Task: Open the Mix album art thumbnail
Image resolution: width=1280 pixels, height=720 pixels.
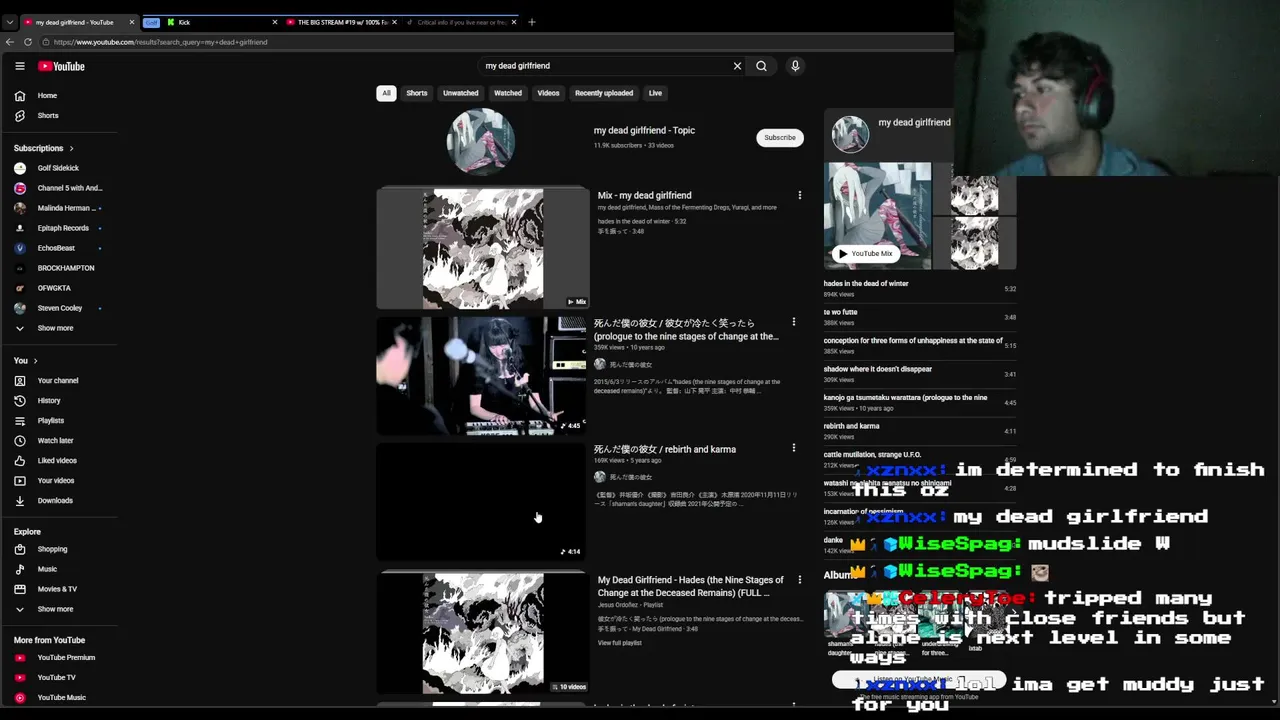Action: tap(483, 248)
